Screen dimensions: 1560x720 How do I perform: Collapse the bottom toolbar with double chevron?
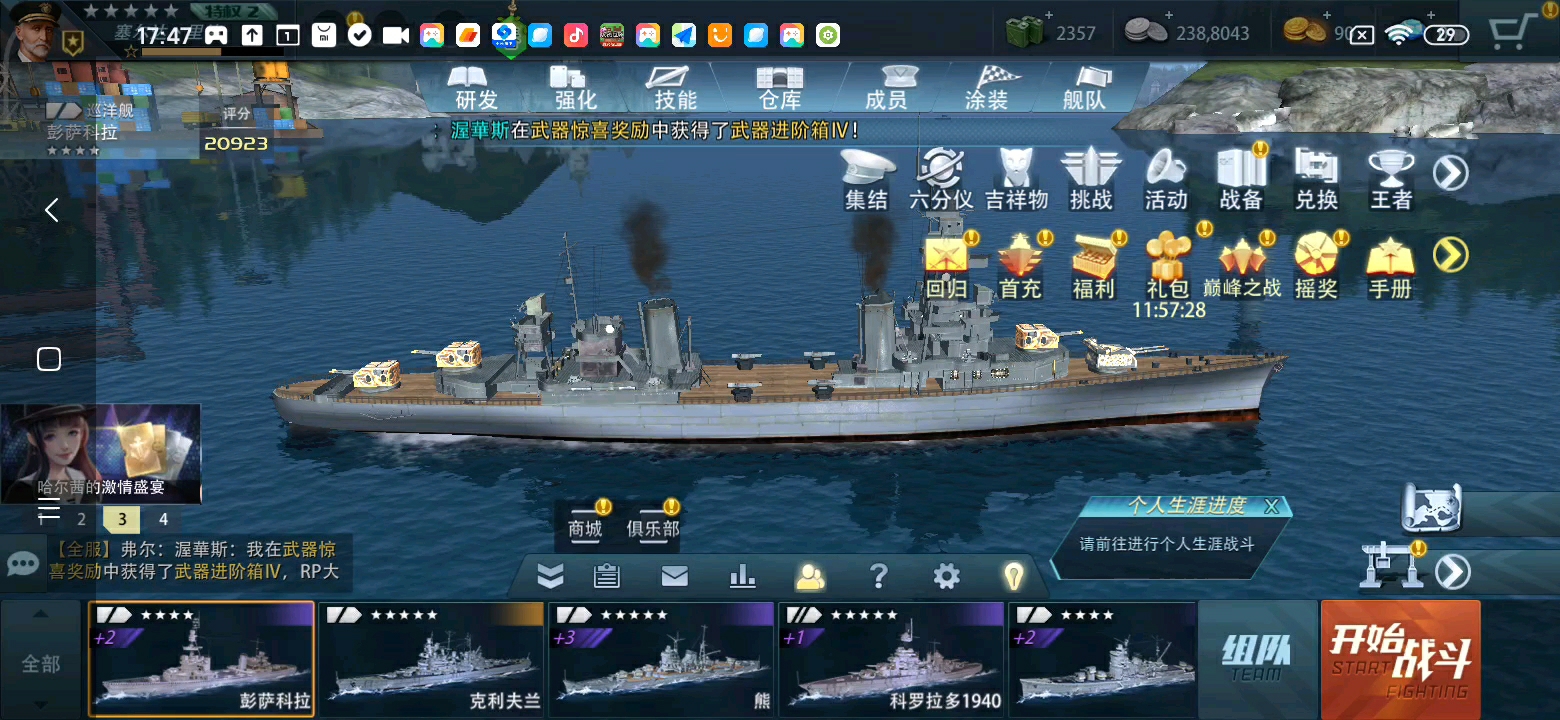point(550,576)
